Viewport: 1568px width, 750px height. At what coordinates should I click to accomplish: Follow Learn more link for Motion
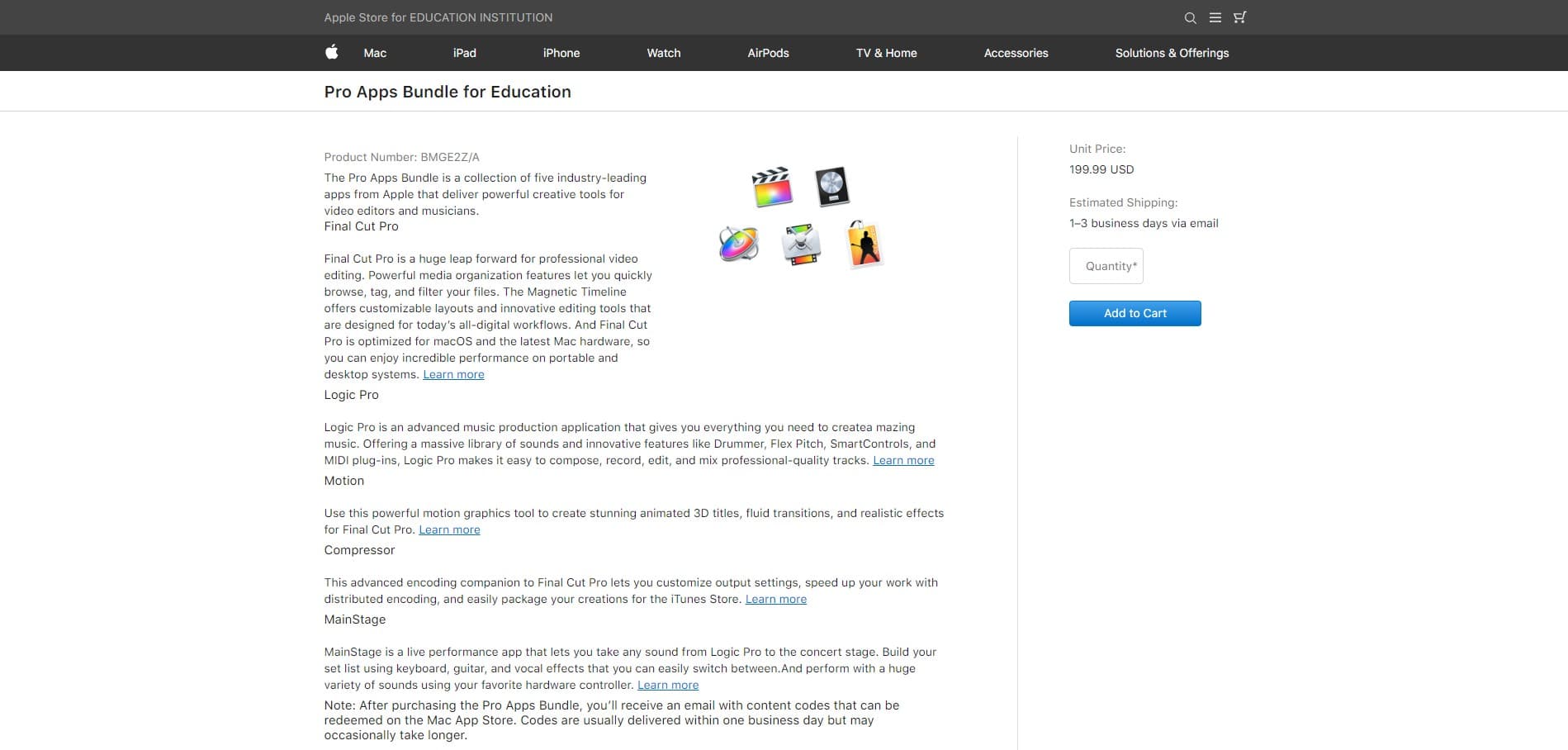tap(449, 529)
